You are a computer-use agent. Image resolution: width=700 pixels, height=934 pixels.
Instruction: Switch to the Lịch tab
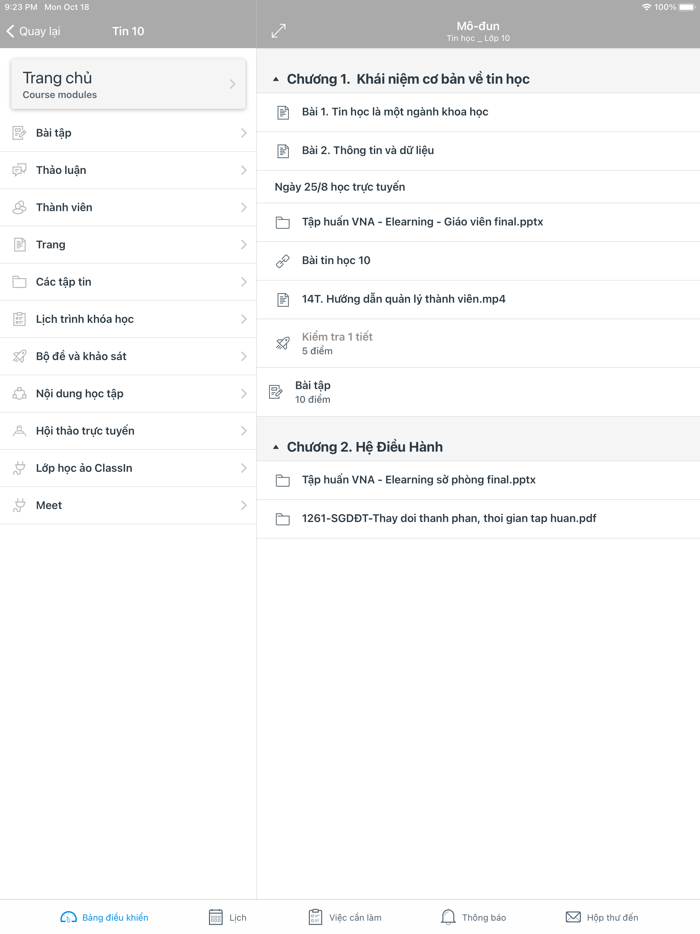tap(227, 917)
